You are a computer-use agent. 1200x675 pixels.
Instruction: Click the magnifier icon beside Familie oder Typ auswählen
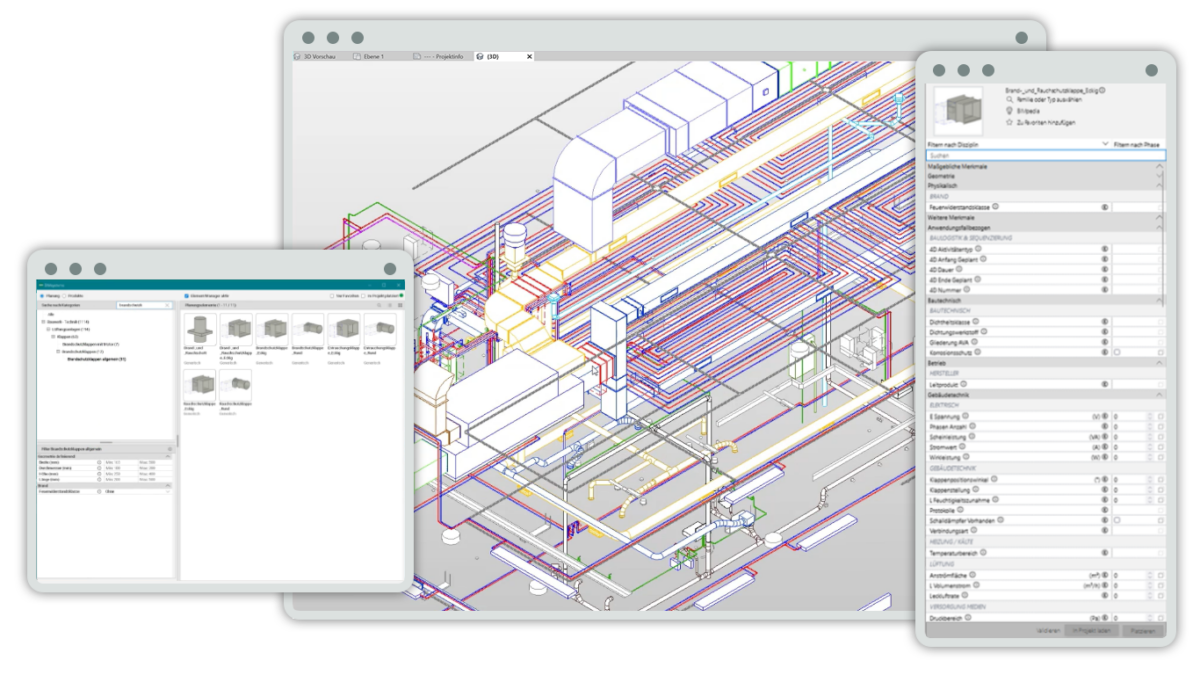1009,100
